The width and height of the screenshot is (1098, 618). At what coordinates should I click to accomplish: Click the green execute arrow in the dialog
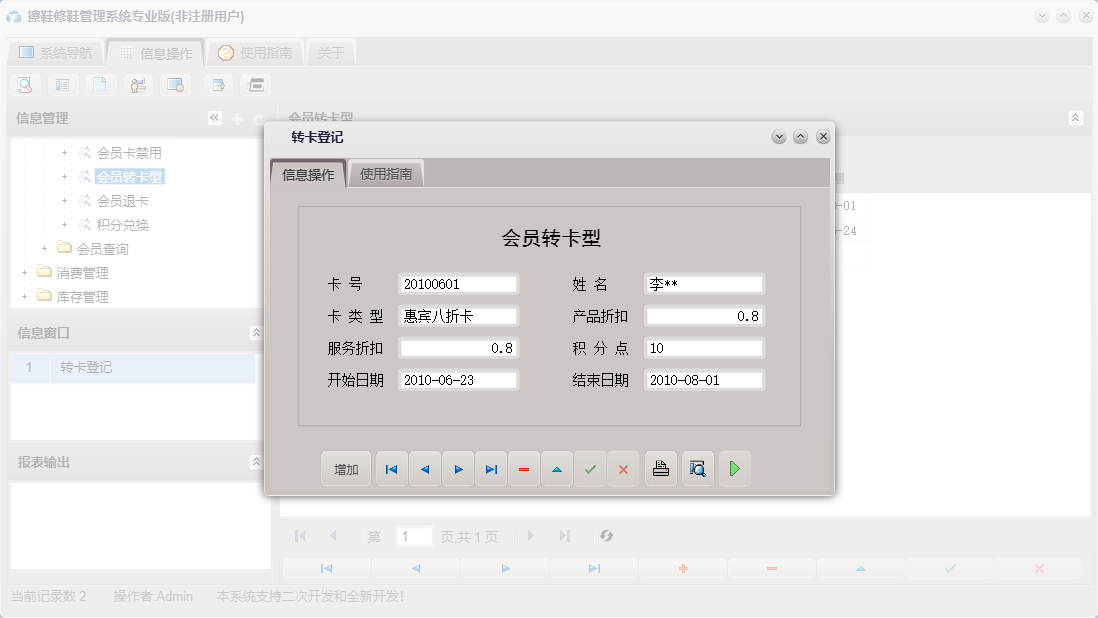coord(735,468)
